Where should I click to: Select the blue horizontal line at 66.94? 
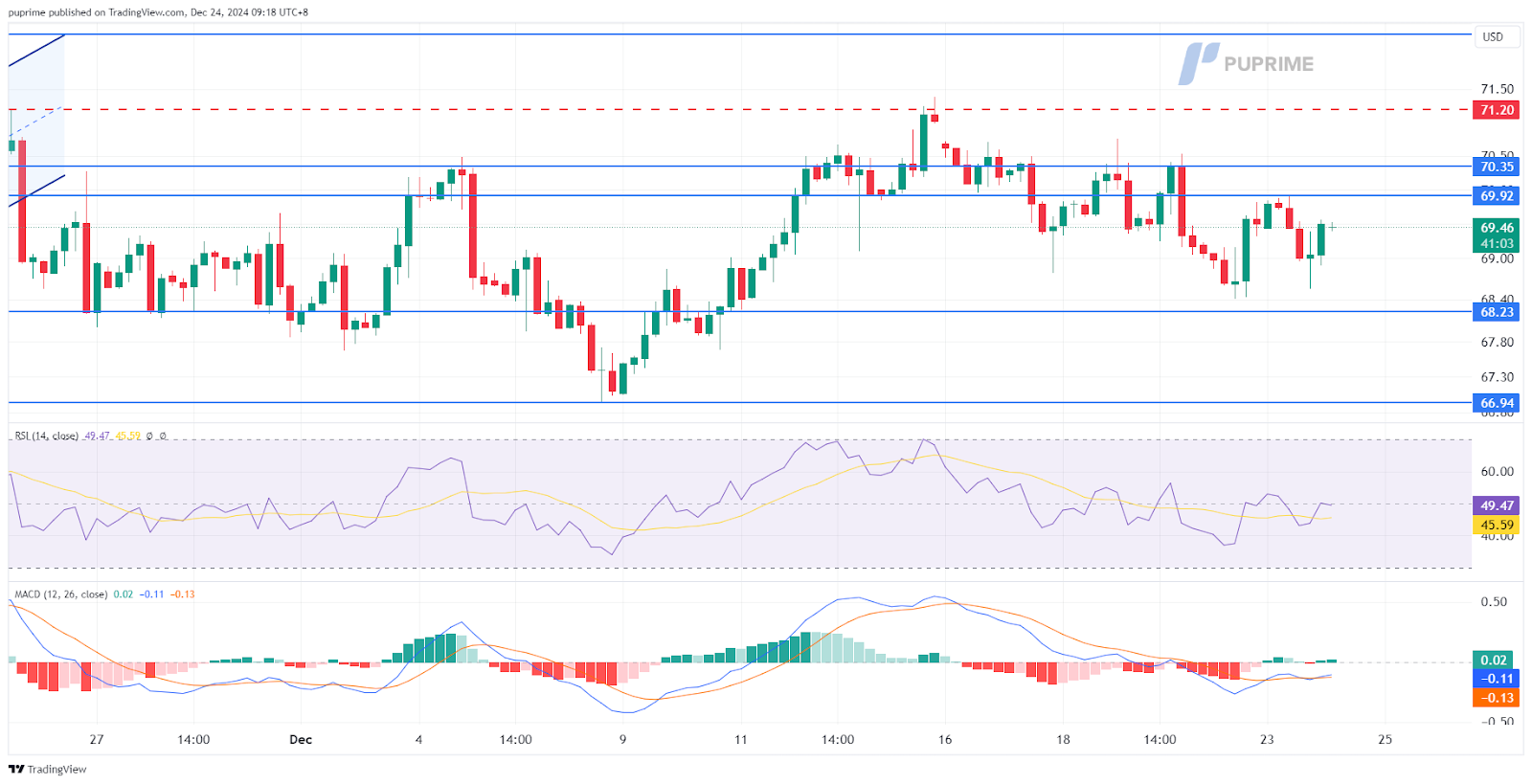pos(739,403)
